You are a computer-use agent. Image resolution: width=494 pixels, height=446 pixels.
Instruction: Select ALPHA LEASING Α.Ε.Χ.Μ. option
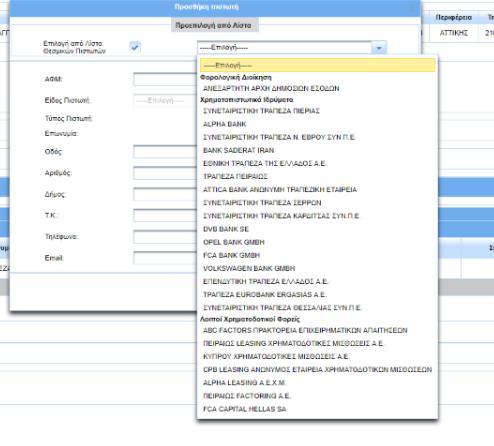[x=244, y=383]
